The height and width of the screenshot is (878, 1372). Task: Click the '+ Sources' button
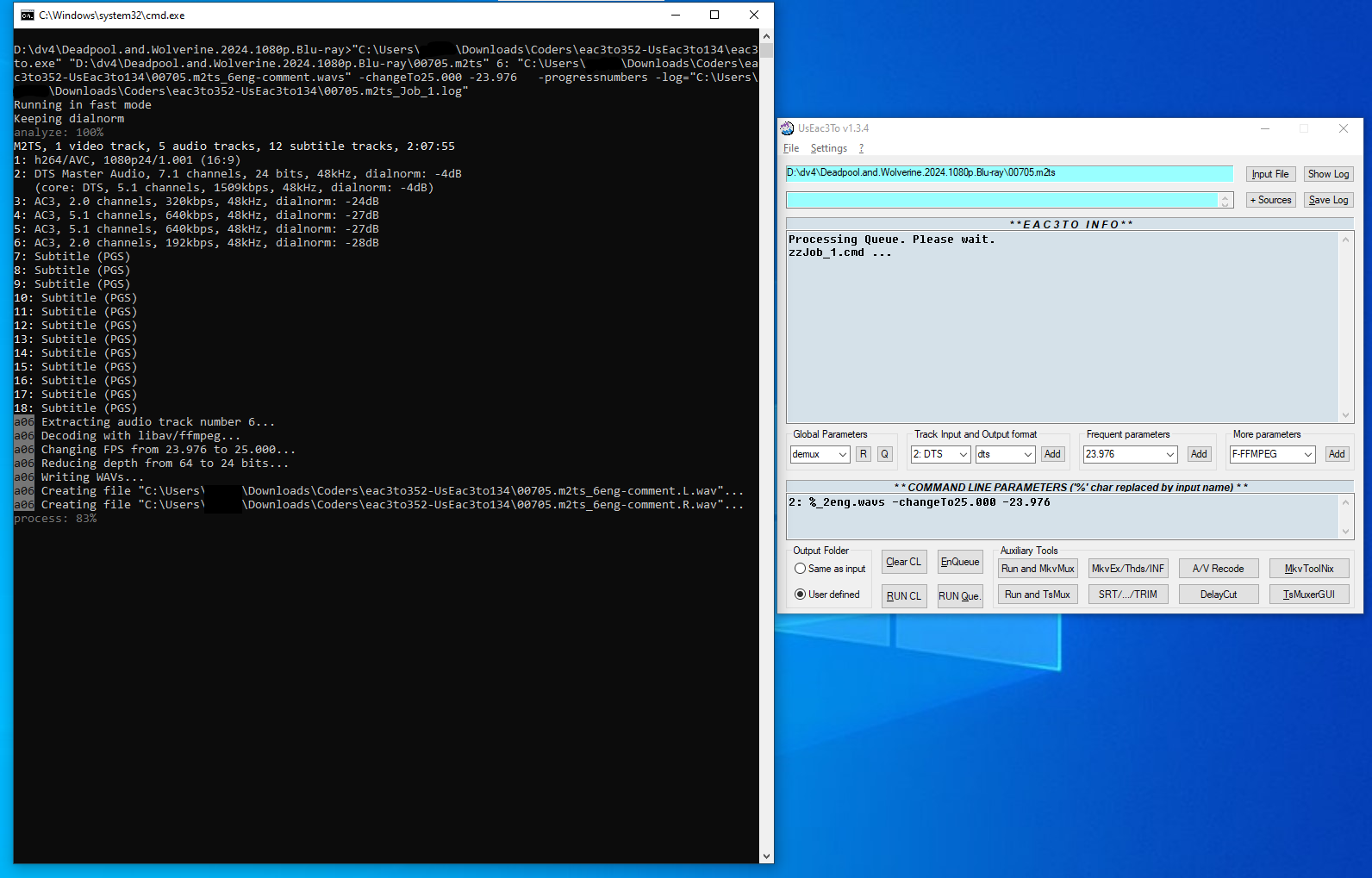(x=1270, y=200)
